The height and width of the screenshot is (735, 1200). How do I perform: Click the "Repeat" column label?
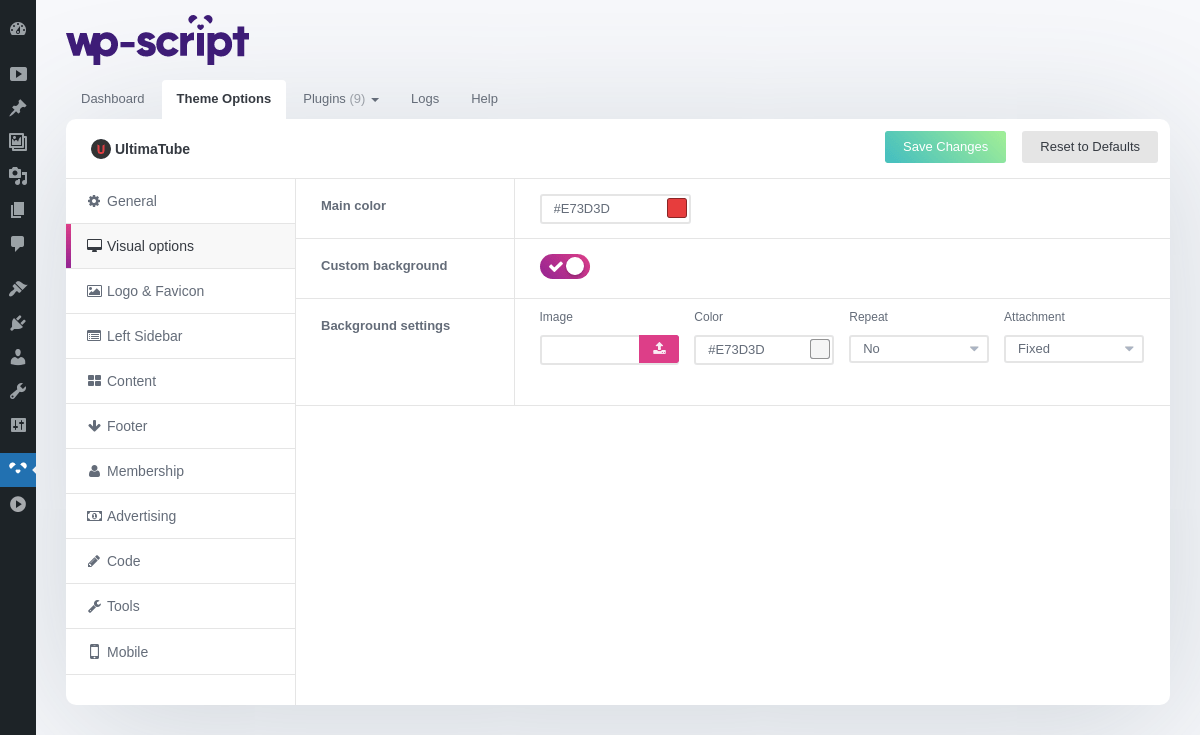(868, 317)
